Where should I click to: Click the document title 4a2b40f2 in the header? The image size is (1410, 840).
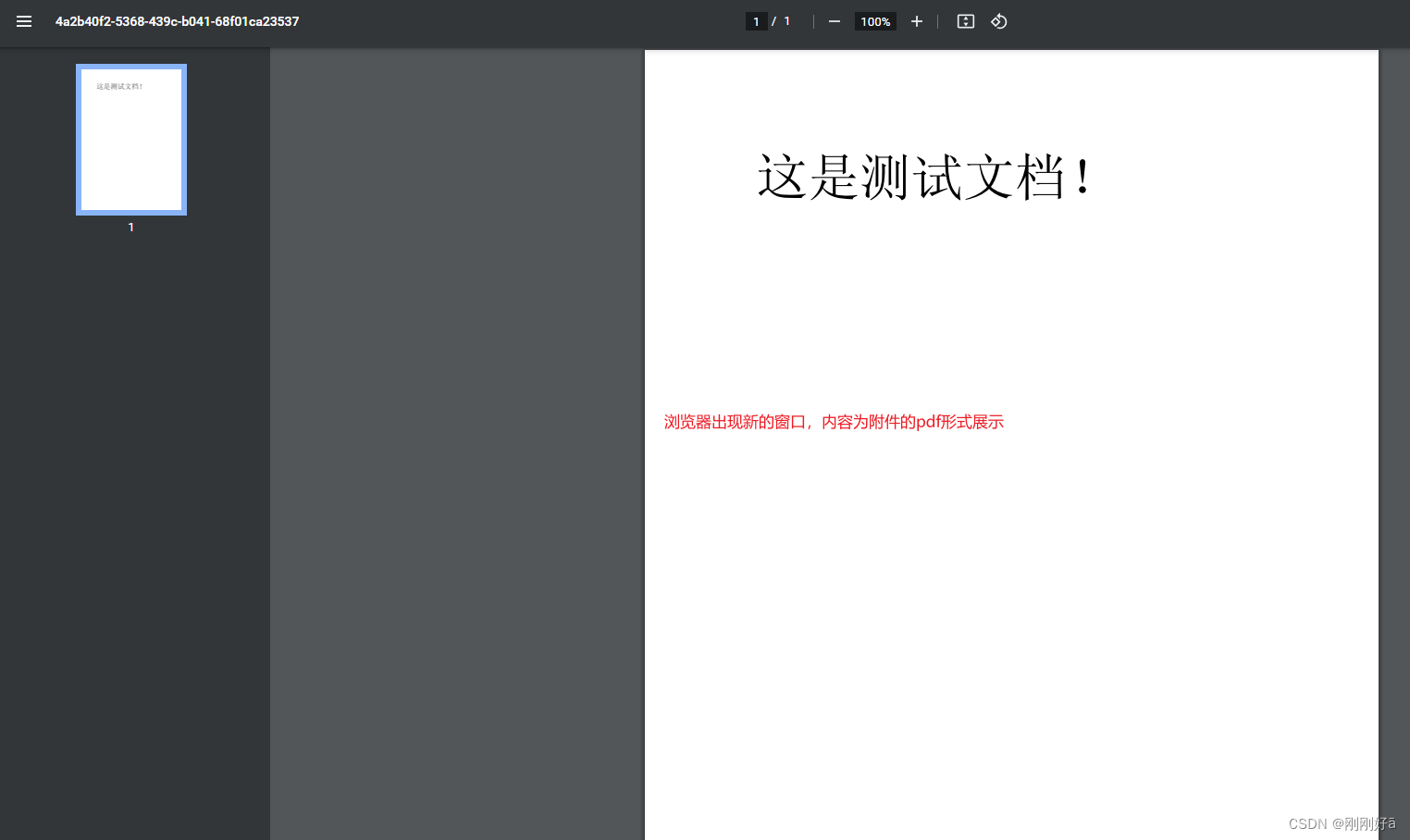point(178,21)
